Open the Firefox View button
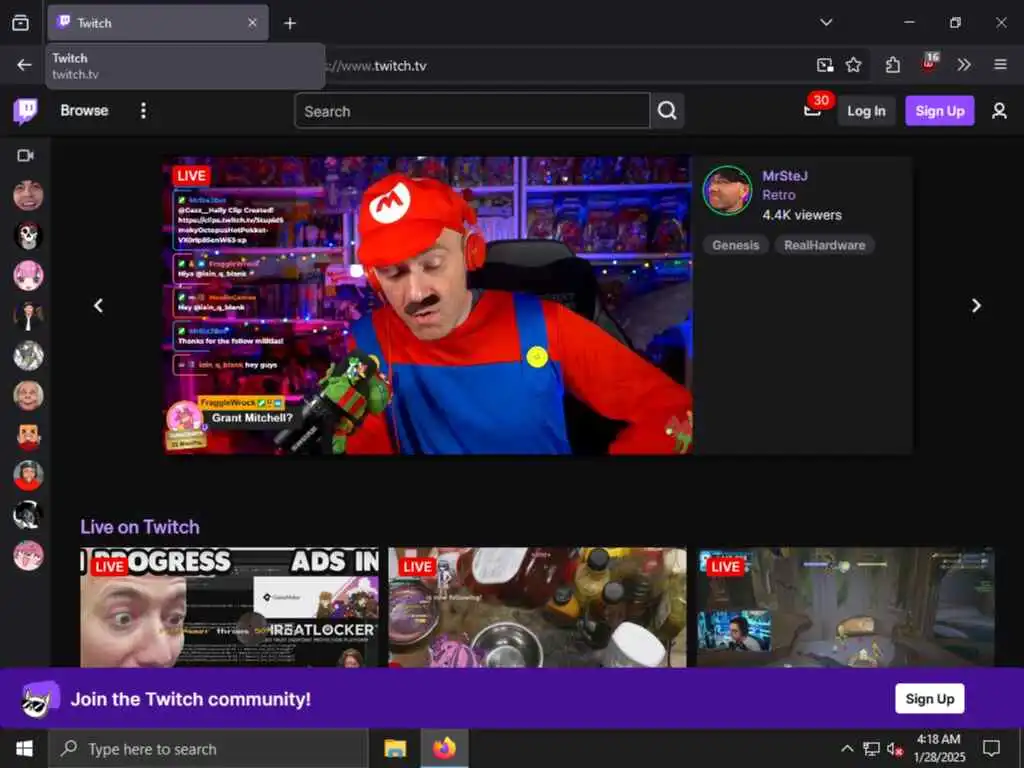The height and width of the screenshot is (768, 1024). pos(20,23)
